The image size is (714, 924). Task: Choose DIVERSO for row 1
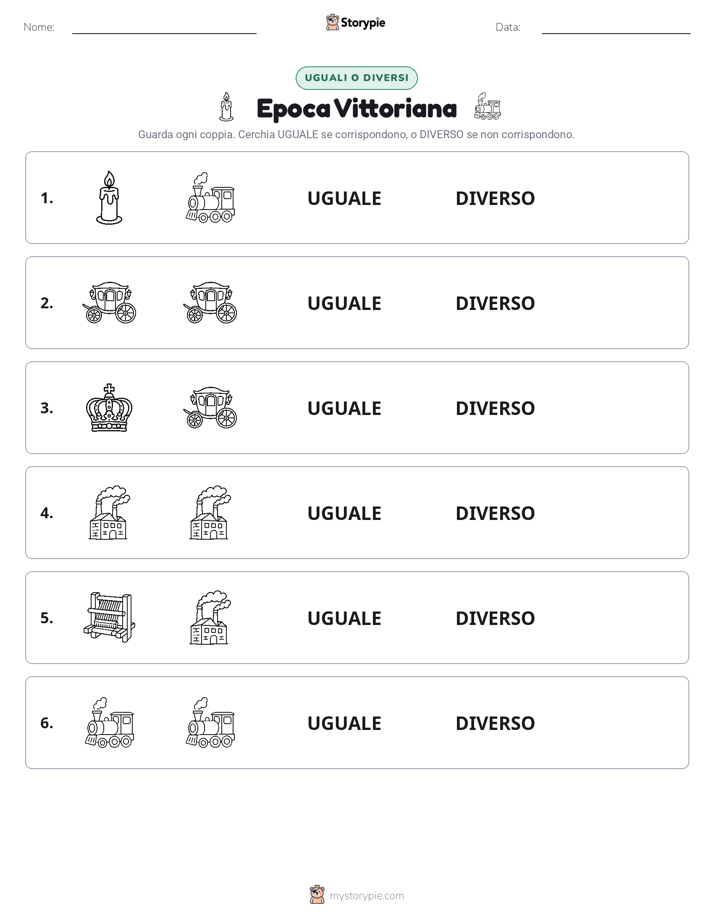495,199
